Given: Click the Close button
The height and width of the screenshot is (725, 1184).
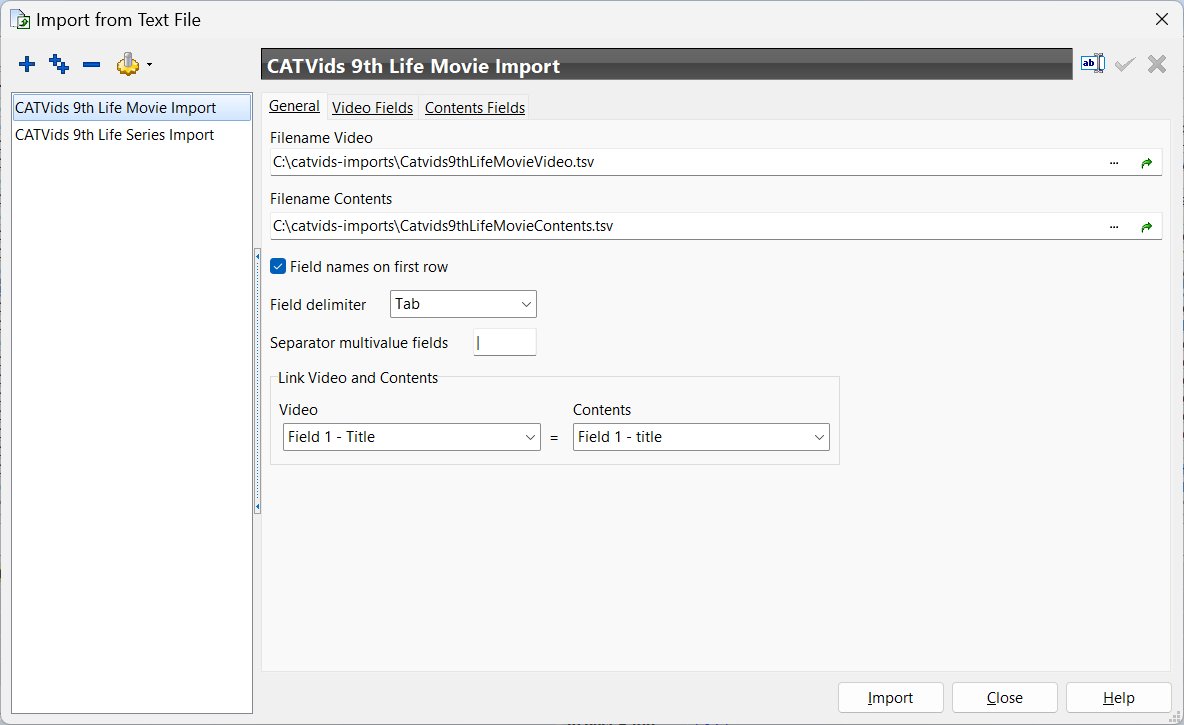Looking at the screenshot, I should [x=1004, y=698].
